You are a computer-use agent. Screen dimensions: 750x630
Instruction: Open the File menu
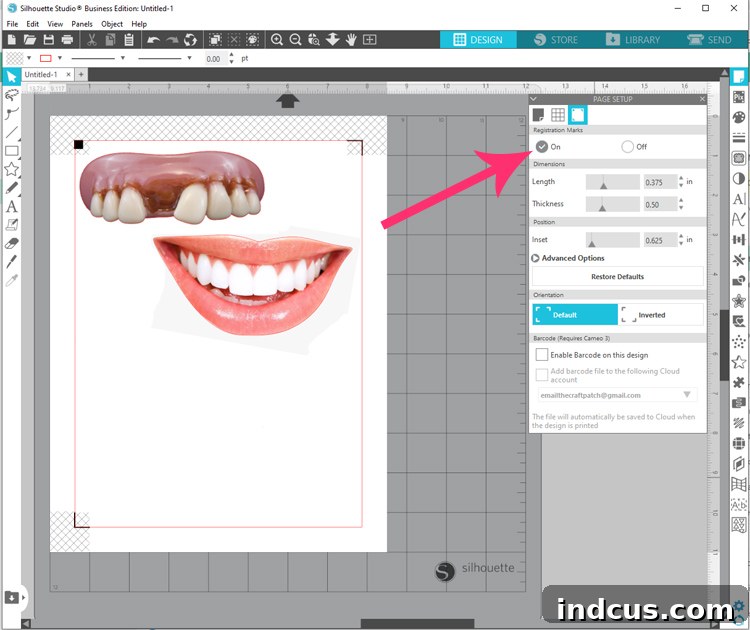(x=12, y=24)
